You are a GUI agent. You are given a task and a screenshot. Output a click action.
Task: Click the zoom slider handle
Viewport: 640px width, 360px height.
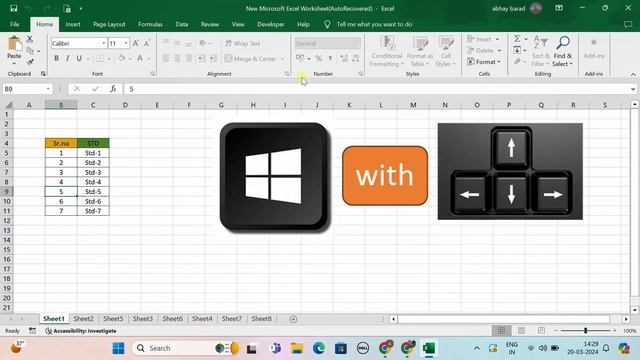585,331
